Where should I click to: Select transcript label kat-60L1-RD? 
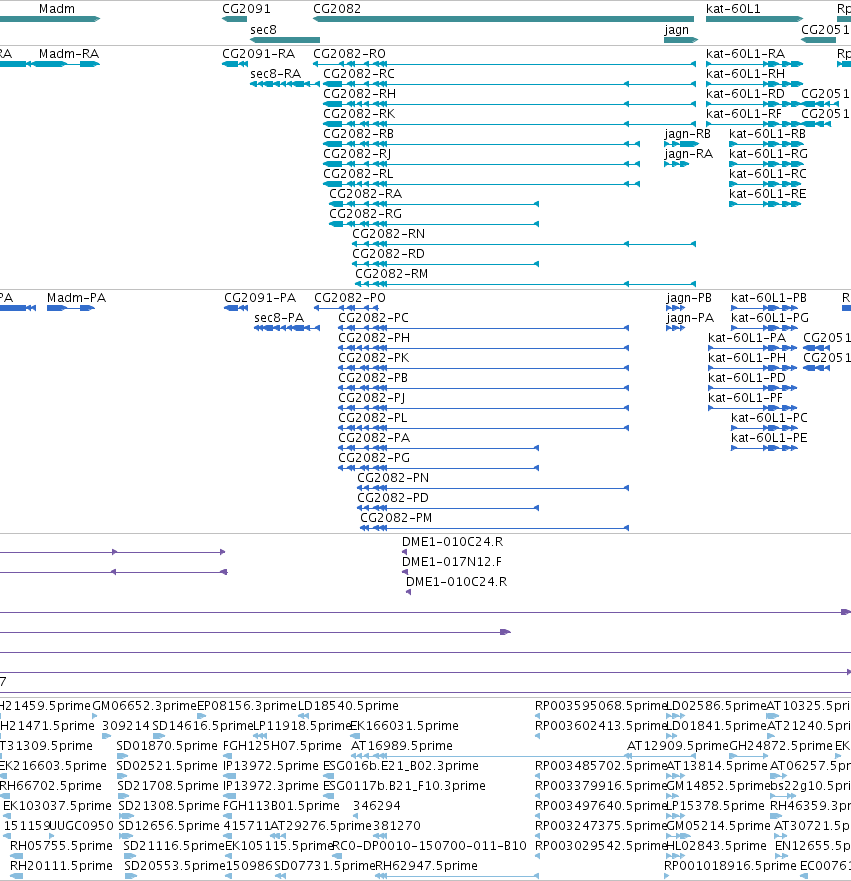click(745, 94)
